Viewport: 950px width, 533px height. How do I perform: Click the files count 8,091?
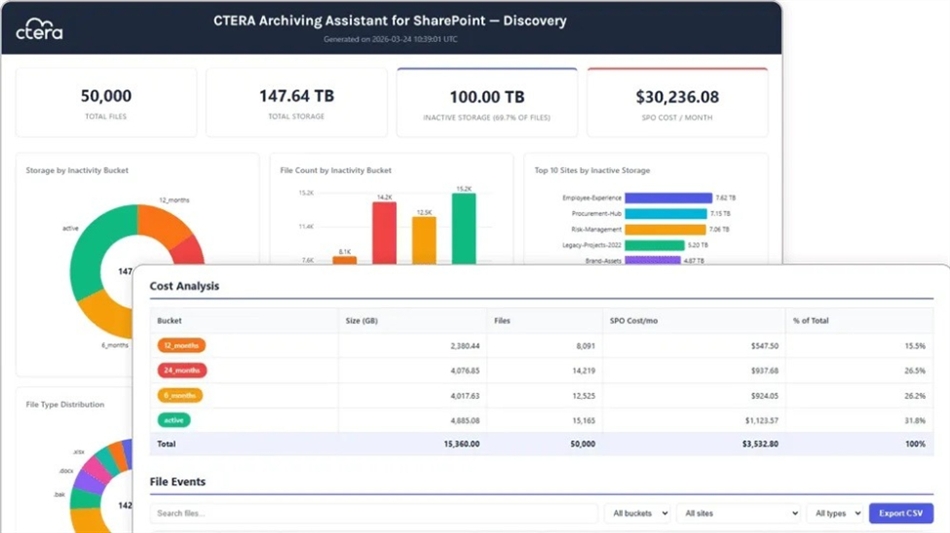pyautogui.click(x=585, y=346)
